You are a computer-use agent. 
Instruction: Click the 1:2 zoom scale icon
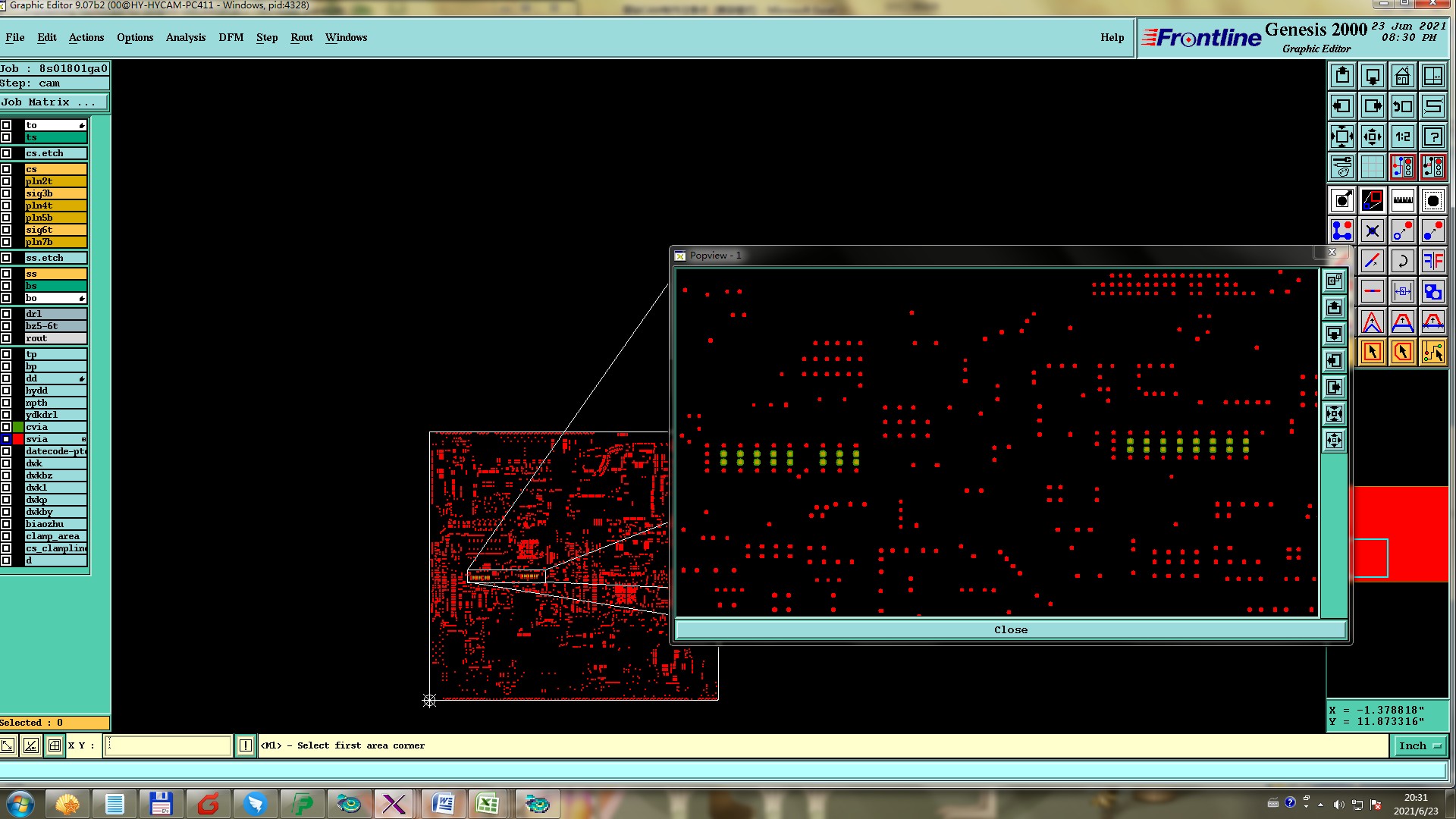click(1402, 136)
